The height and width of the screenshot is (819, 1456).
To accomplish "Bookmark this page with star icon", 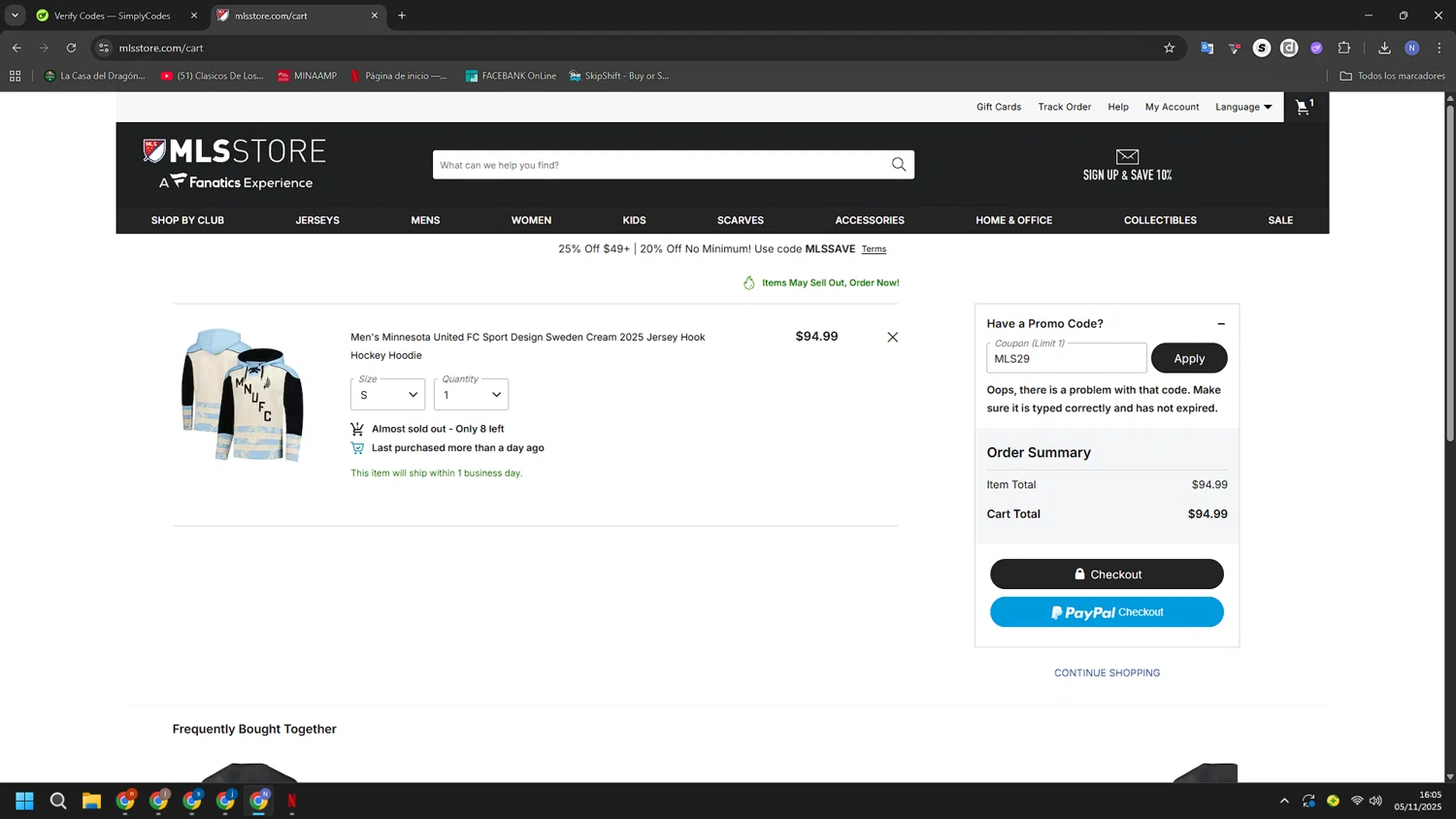I will (1169, 48).
